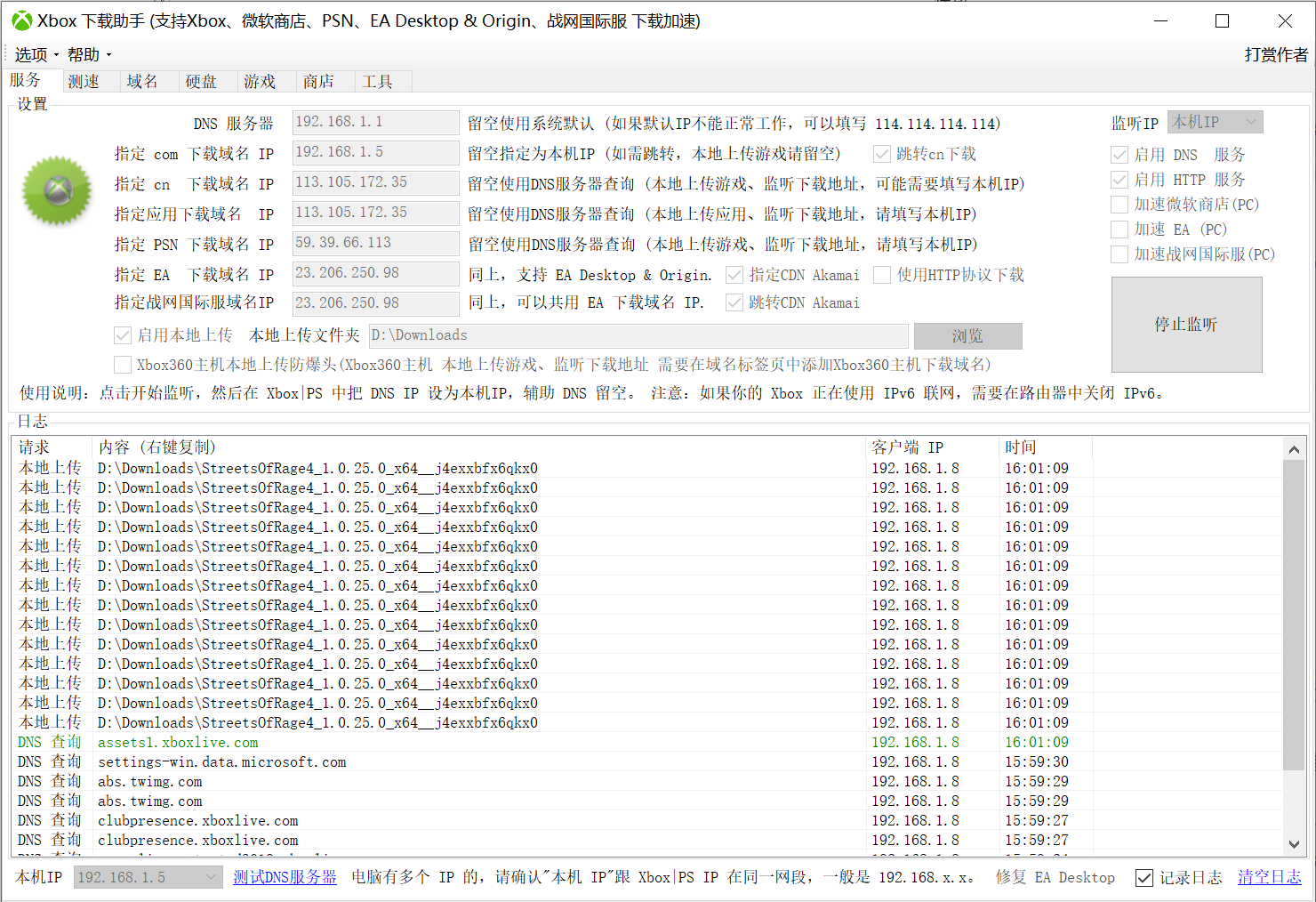Click the Xbox app icon in title bar

[x=21, y=20]
